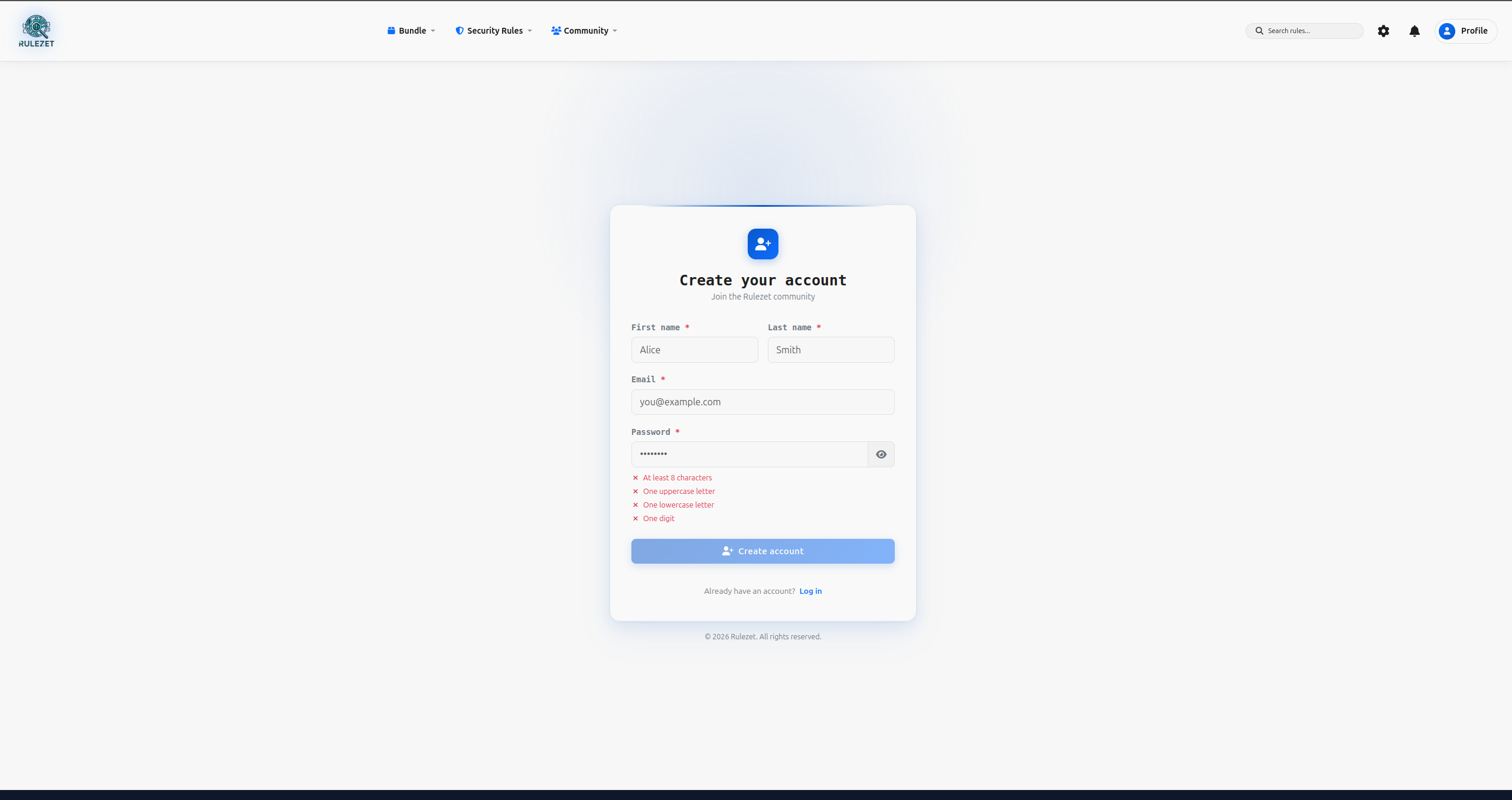Click the Profile avatar icon
This screenshot has width=1512, height=800.
pyautogui.click(x=1447, y=31)
